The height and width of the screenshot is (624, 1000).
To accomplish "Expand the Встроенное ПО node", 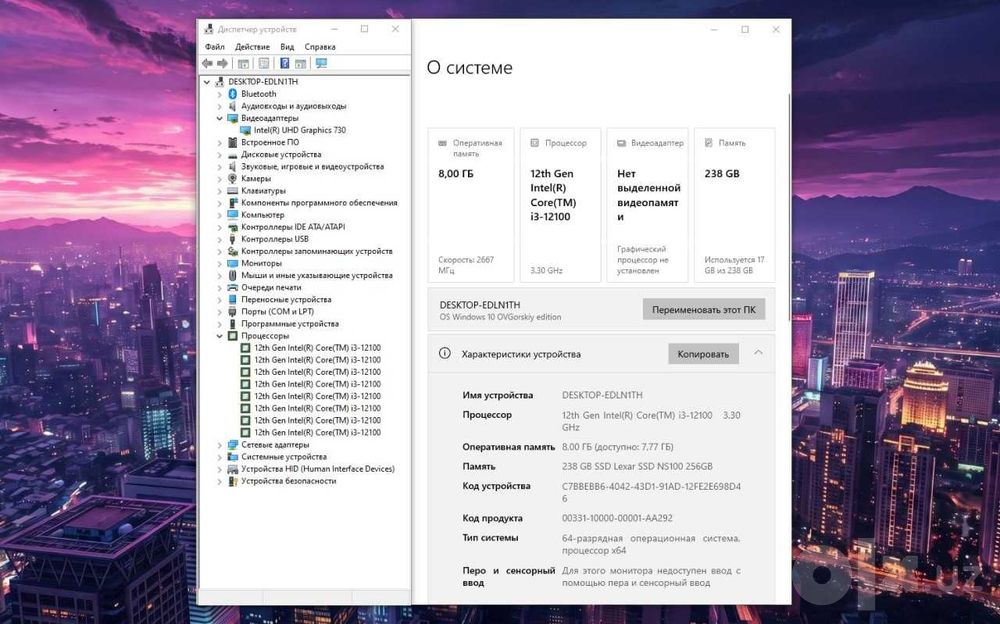I will pyautogui.click(x=219, y=142).
